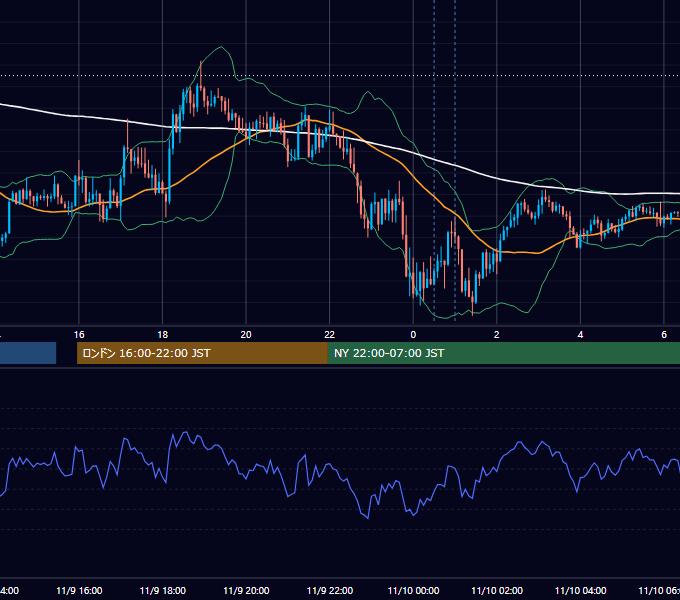Click the 16 hour label on upper axis

click(x=79, y=335)
